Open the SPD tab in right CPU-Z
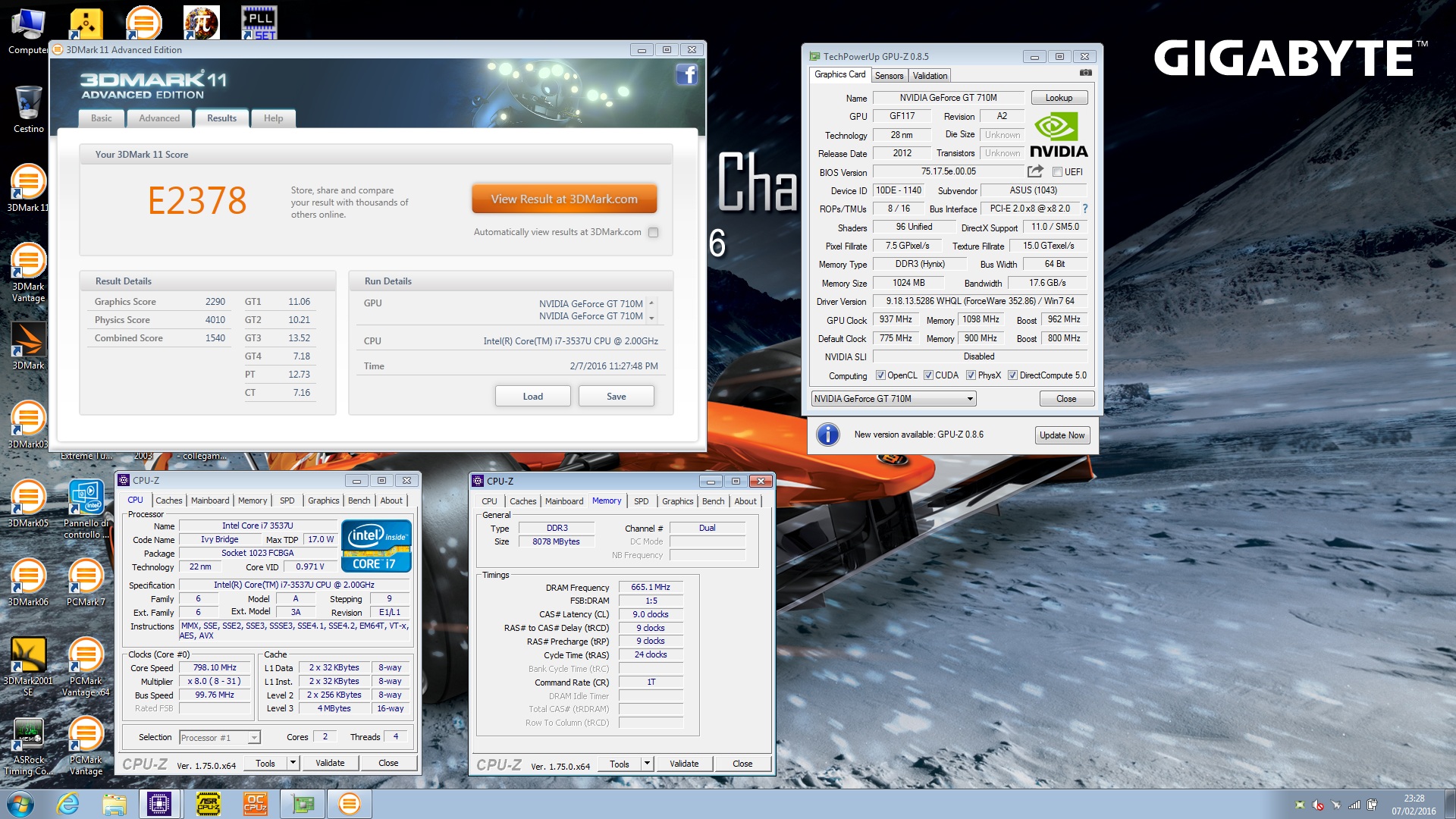Viewport: 1456px width, 819px height. click(641, 501)
